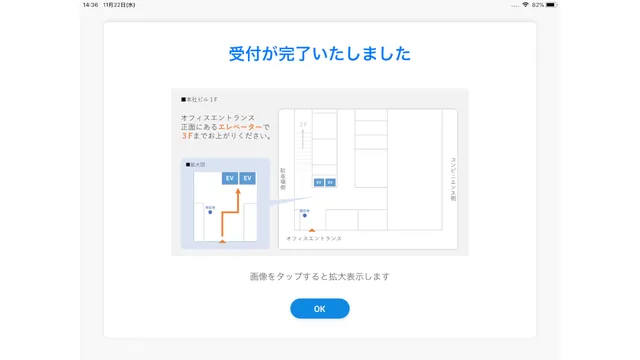The width and height of the screenshot is (640, 360).
Task: Tap the floor map image to enlarge
Action: click(320, 172)
